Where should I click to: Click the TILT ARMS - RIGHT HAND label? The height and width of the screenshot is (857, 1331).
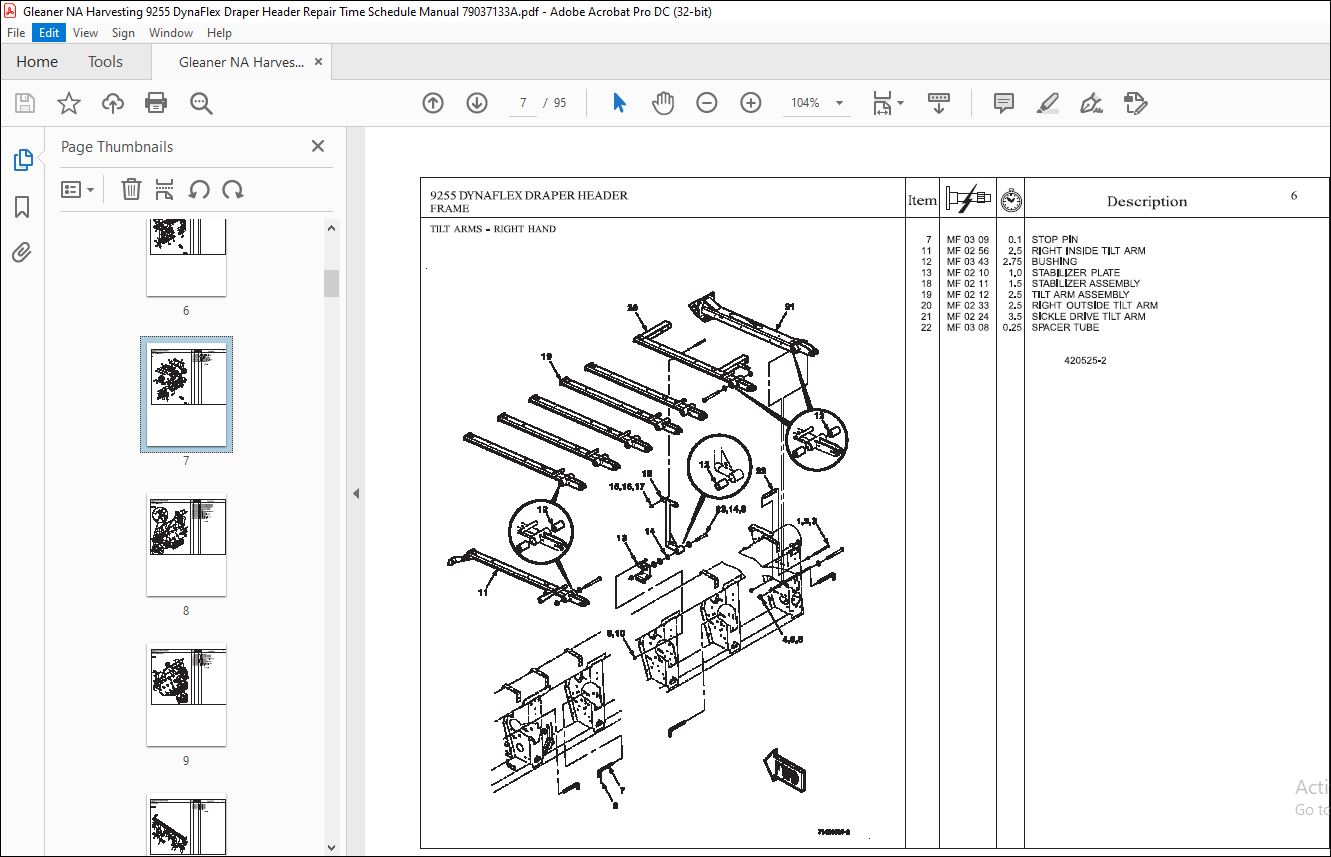[493, 229]
